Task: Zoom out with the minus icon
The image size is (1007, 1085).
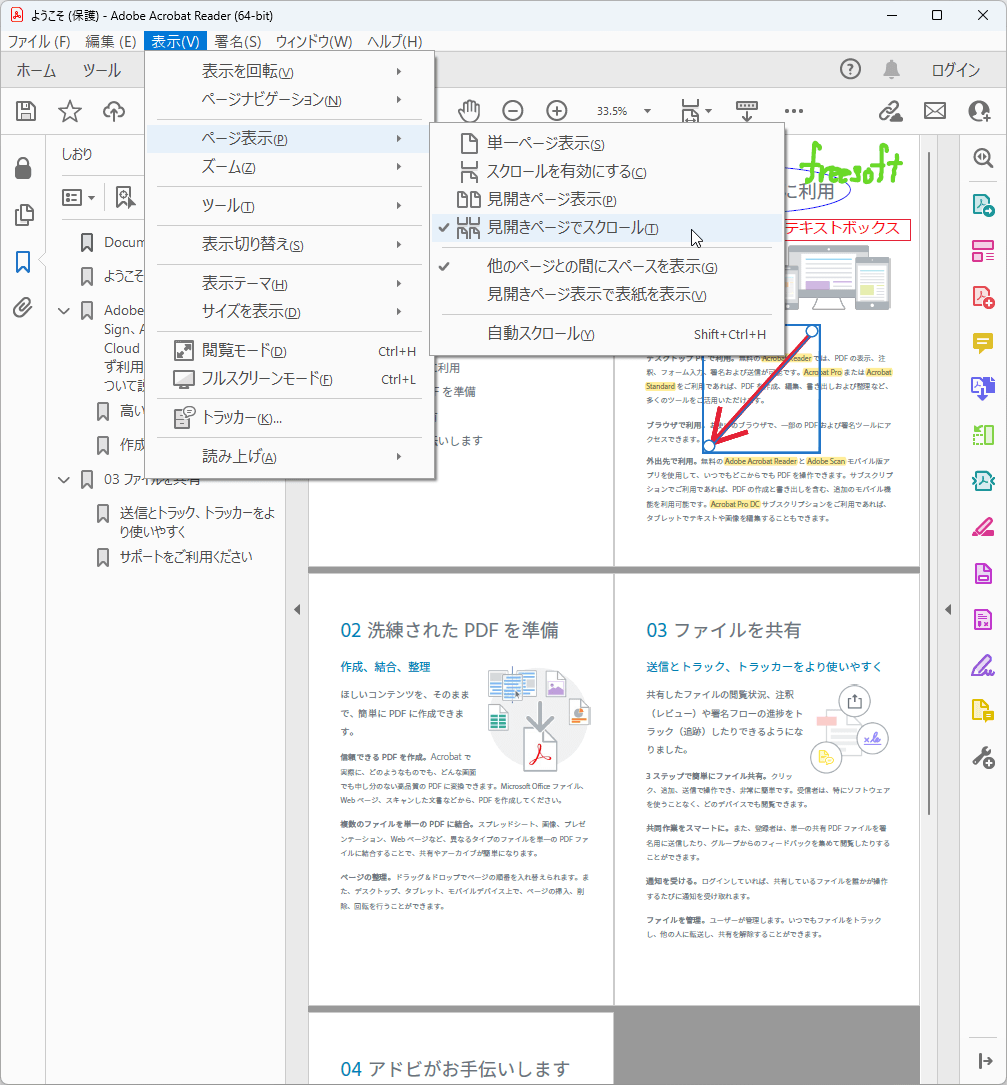Action: [x=513, y=111]
